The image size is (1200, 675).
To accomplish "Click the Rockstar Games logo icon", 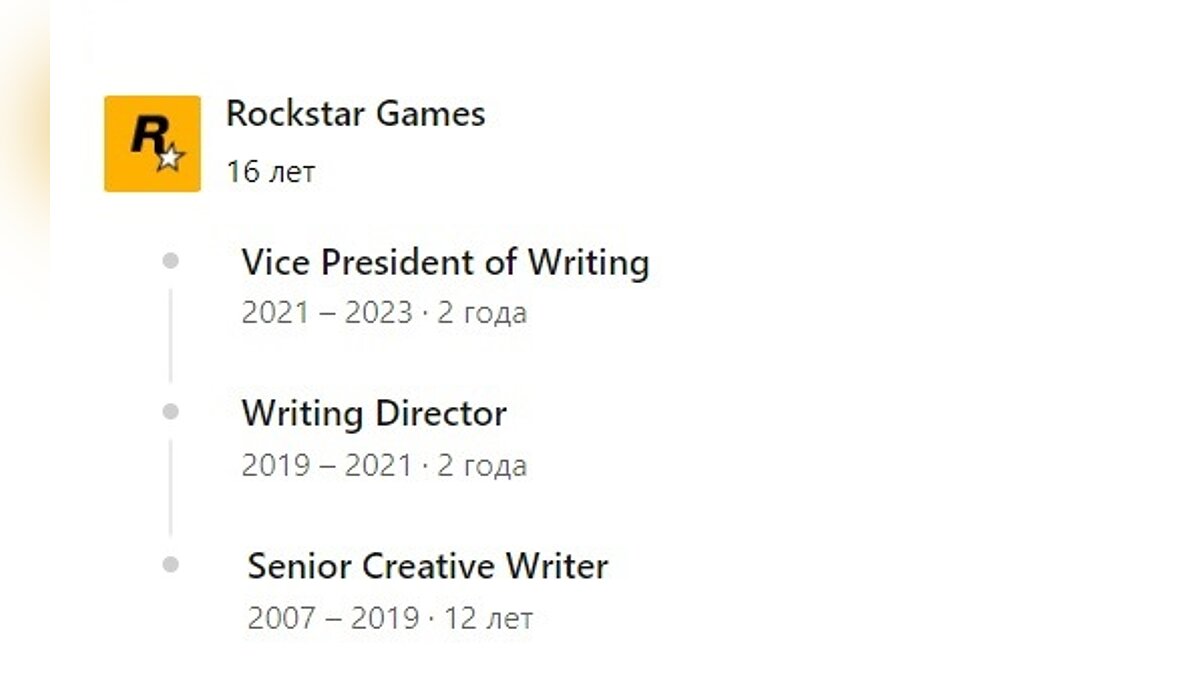I will point(152,143).
